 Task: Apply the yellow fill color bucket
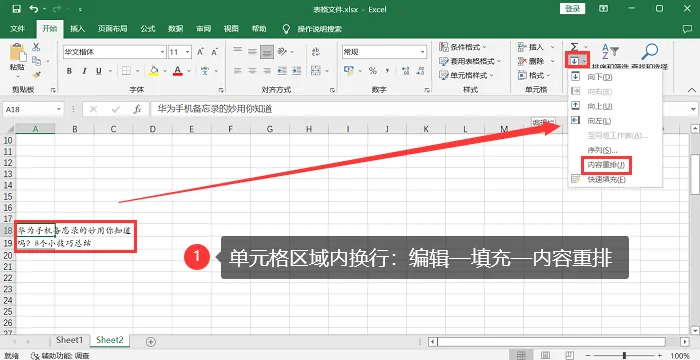154,71
